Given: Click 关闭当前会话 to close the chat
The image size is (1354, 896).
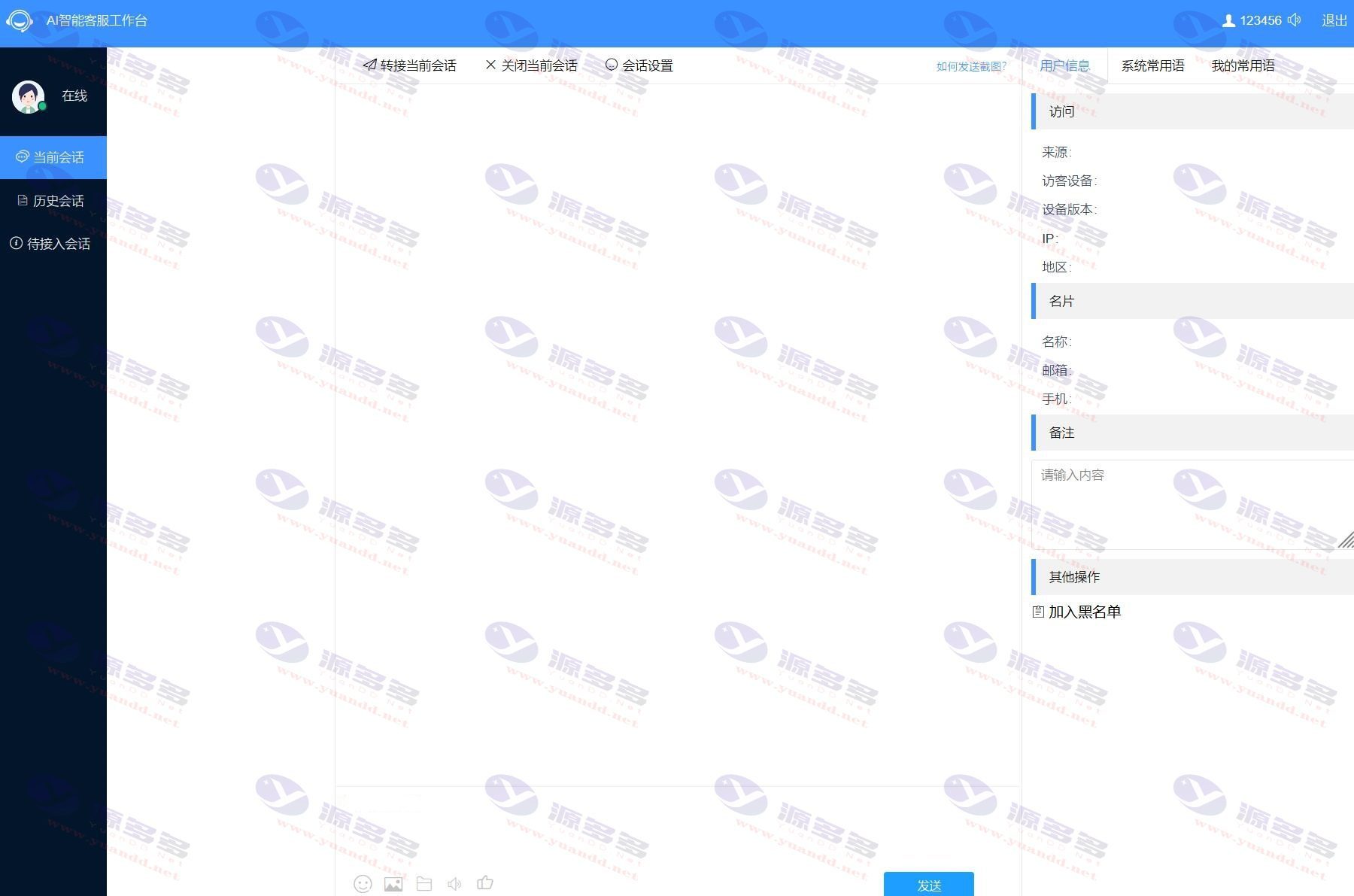Looking at the screenshot, I should tap(532, 65).
